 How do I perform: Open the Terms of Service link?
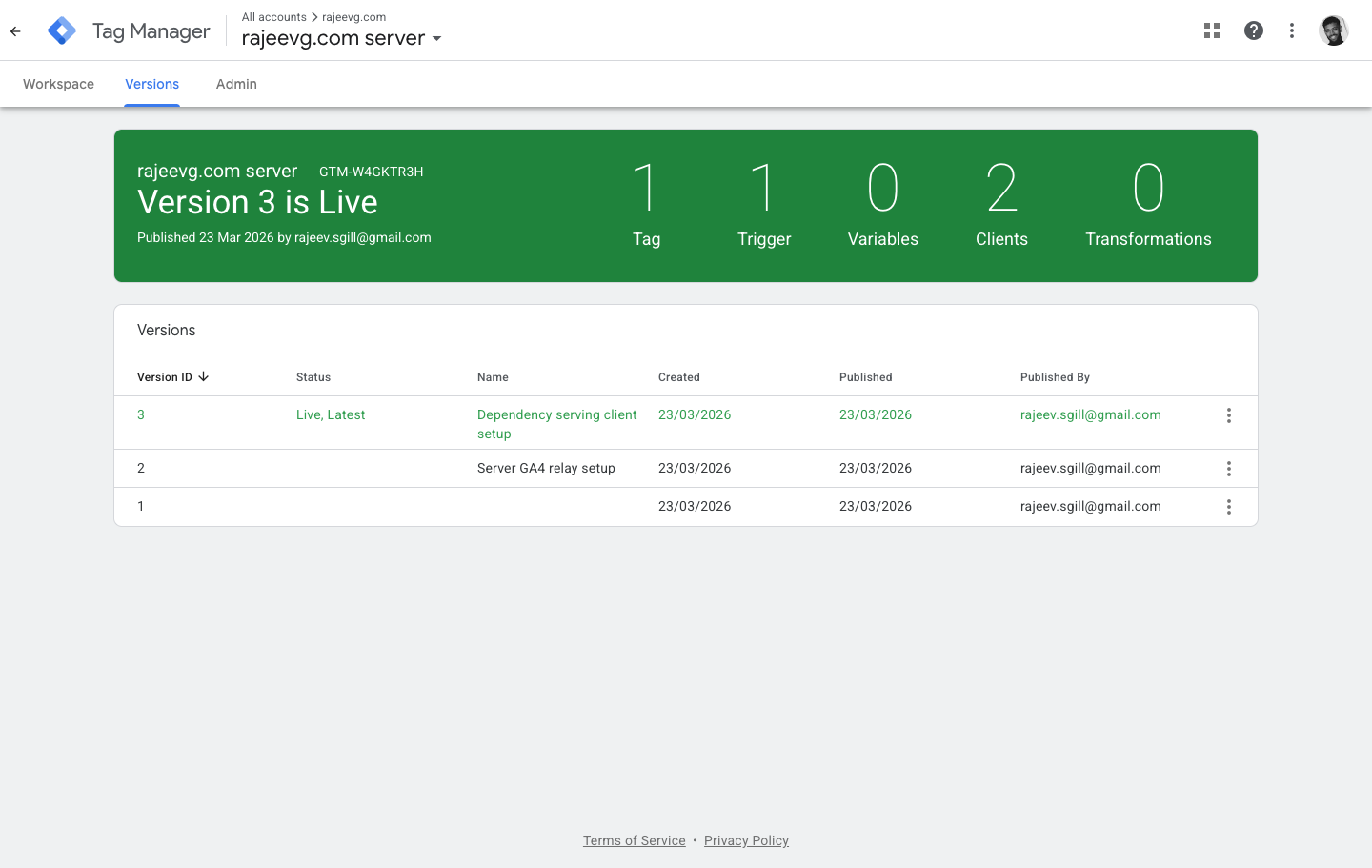(x=634, y=840)
